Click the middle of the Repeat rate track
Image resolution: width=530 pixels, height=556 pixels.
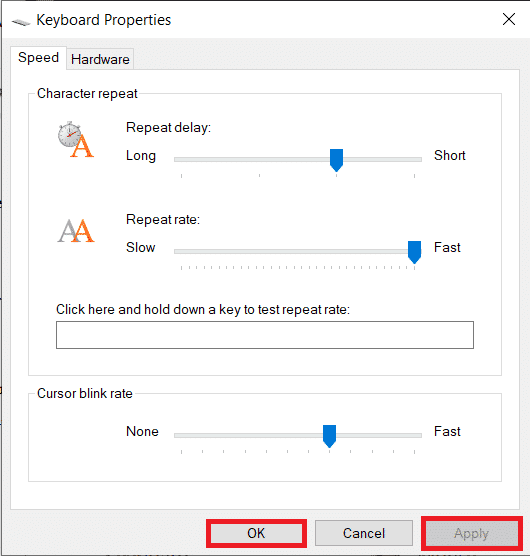(x=298, y=251)
